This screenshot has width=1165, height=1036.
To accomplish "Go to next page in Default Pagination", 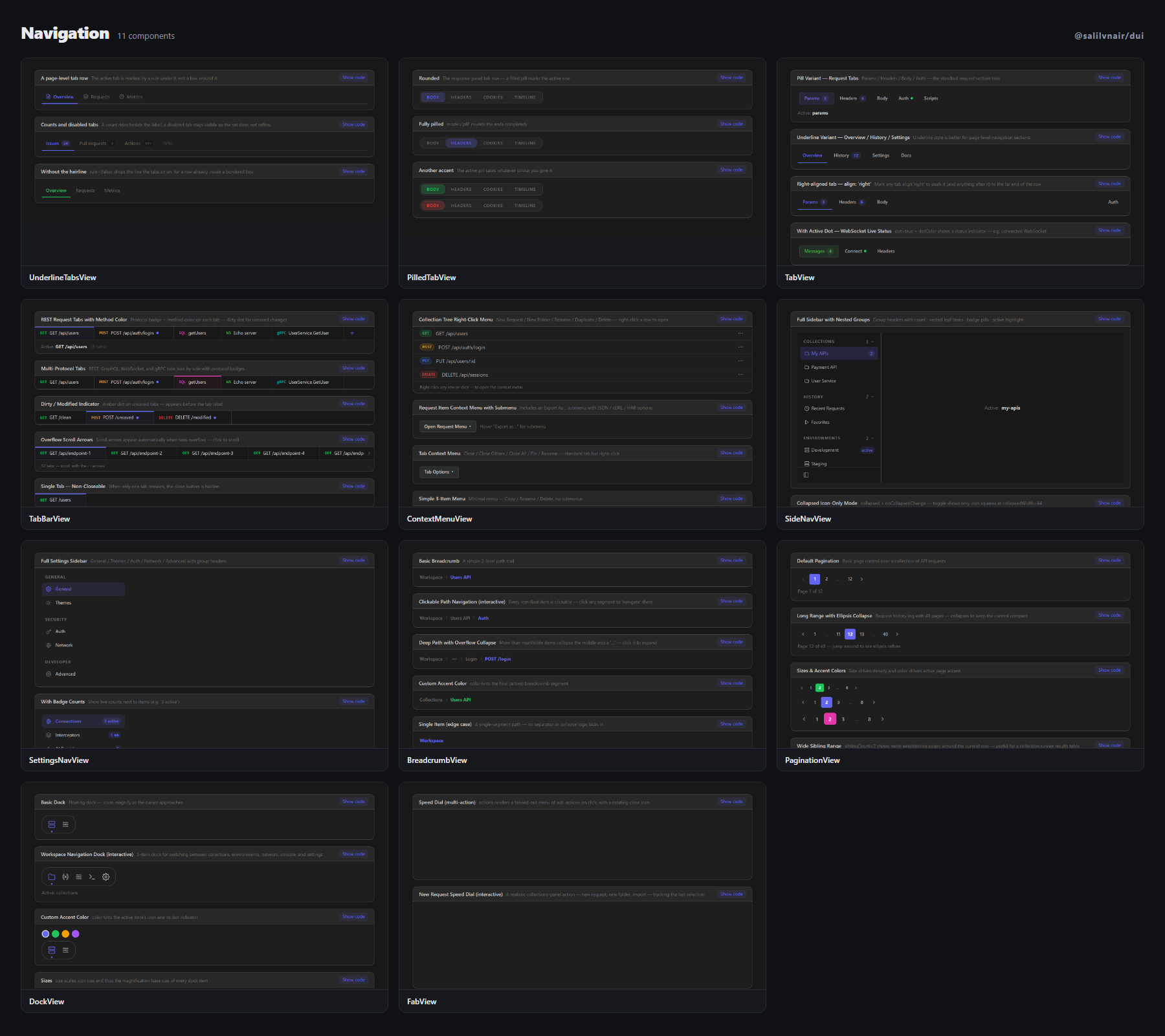I will pos(862,579).
